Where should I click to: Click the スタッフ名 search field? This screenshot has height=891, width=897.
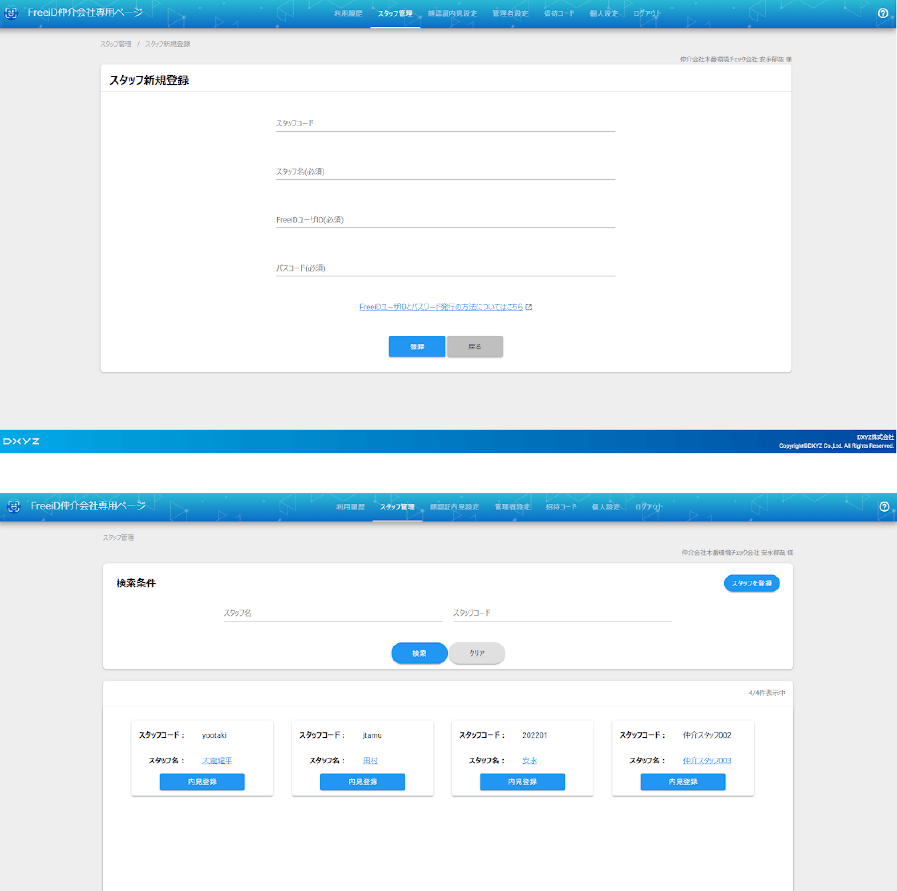332,613
